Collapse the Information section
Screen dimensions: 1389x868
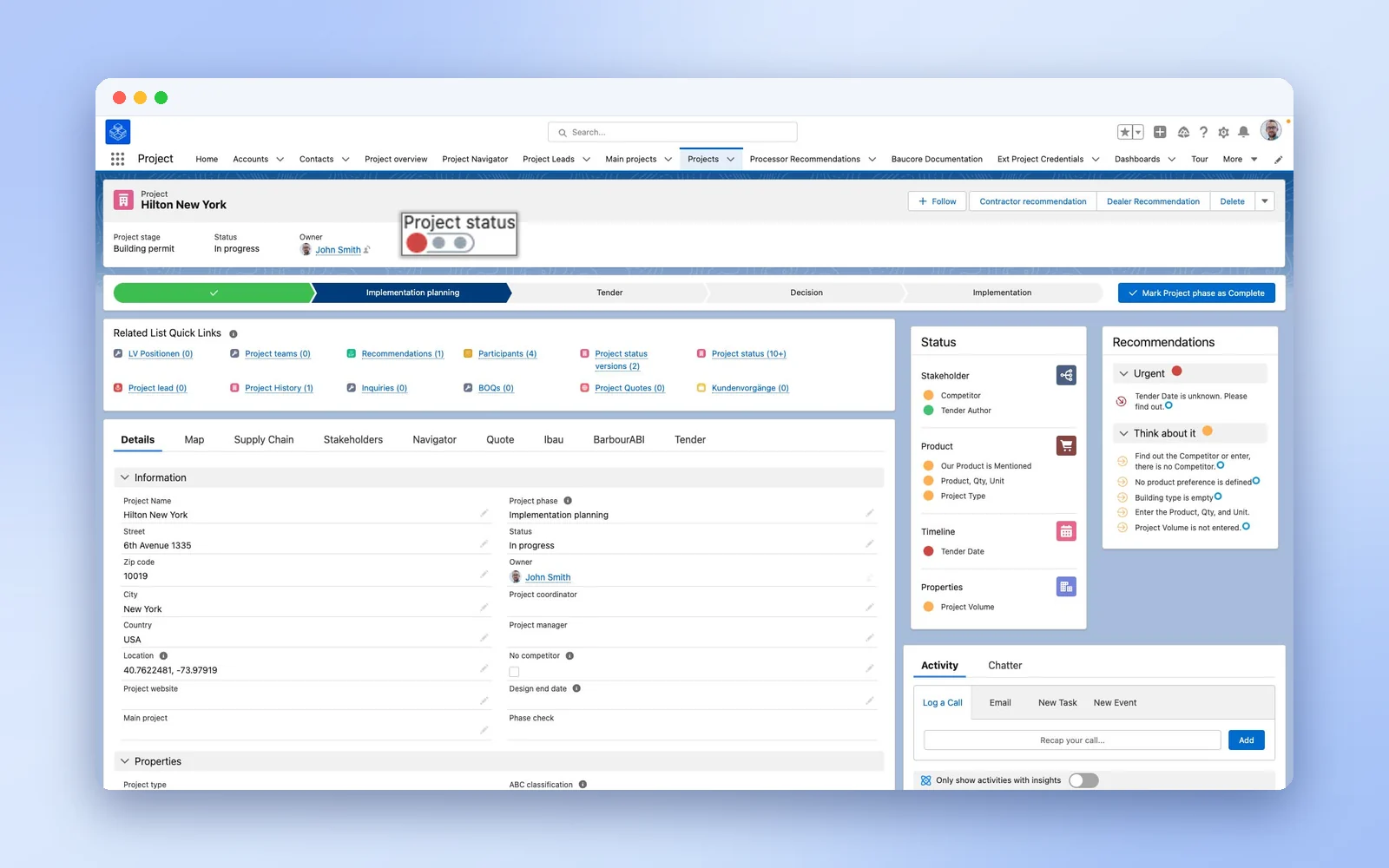125,477
